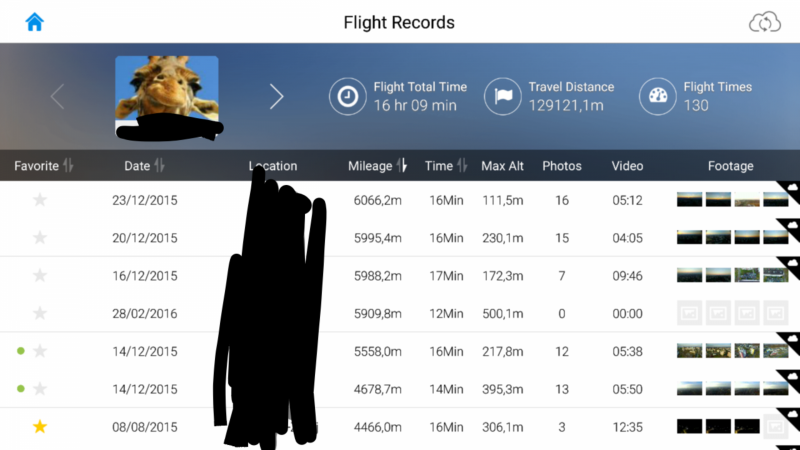
Task: Show the next profile with right arrow
Action: point(277,96)
